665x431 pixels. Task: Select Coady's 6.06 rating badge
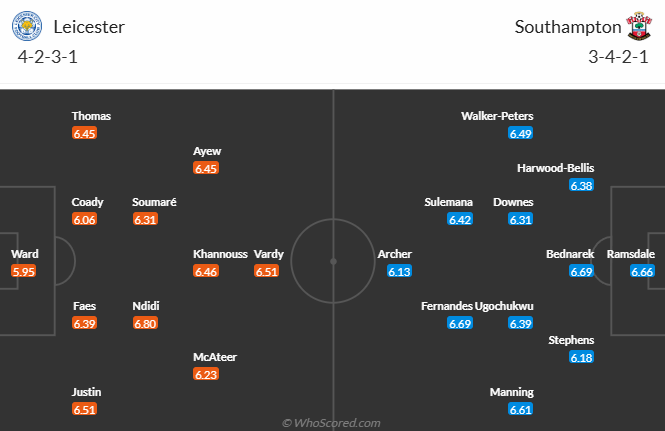click(x=84, y=219)
